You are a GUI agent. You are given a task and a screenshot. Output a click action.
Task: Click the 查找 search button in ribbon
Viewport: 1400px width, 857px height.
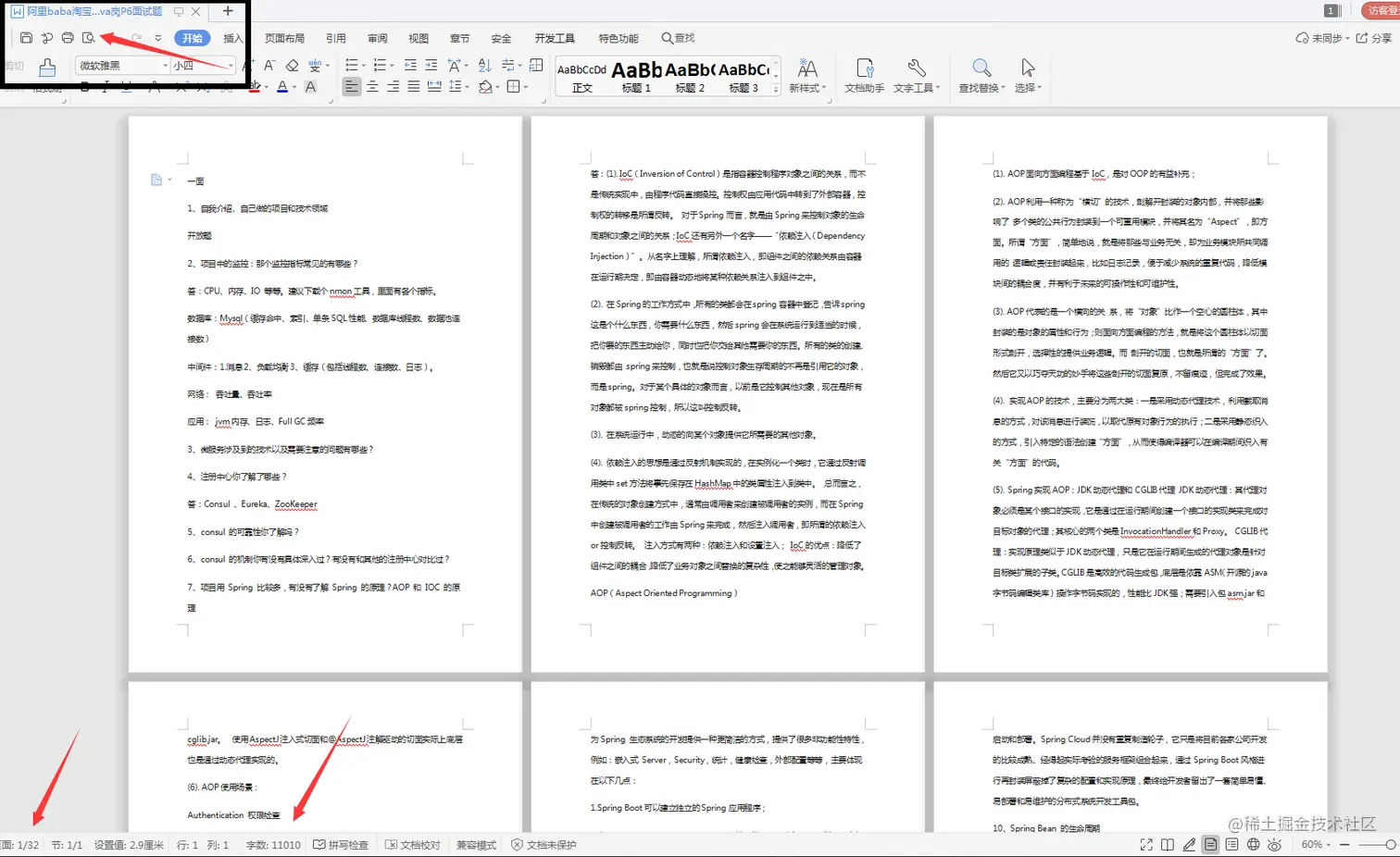click(x=678, y=38)
